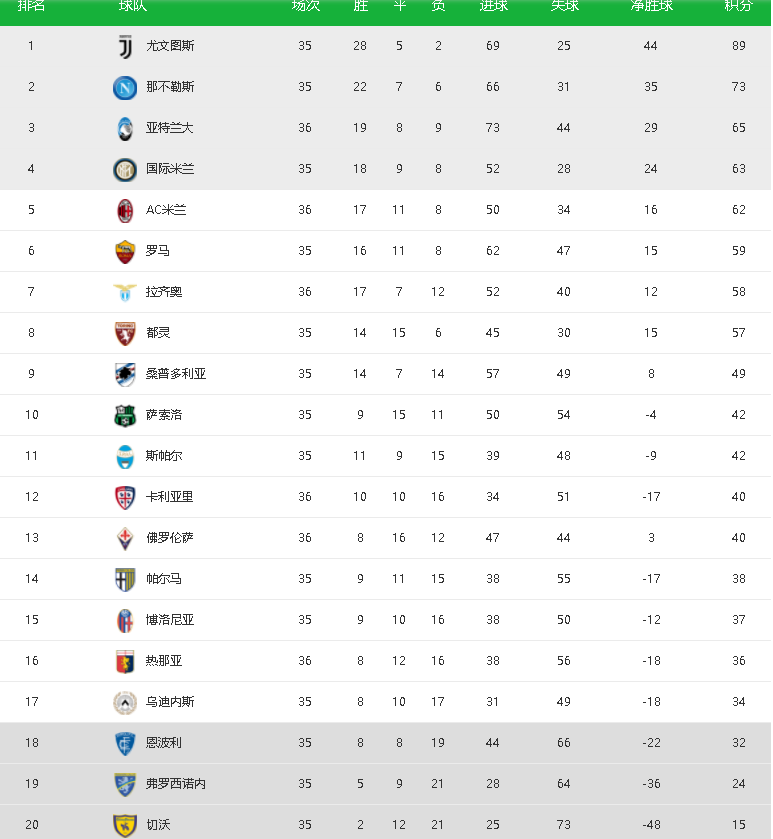Click the Udinese circular badge
The width and height of the screenshot is (773, 839).
click(x=125, y=703)
